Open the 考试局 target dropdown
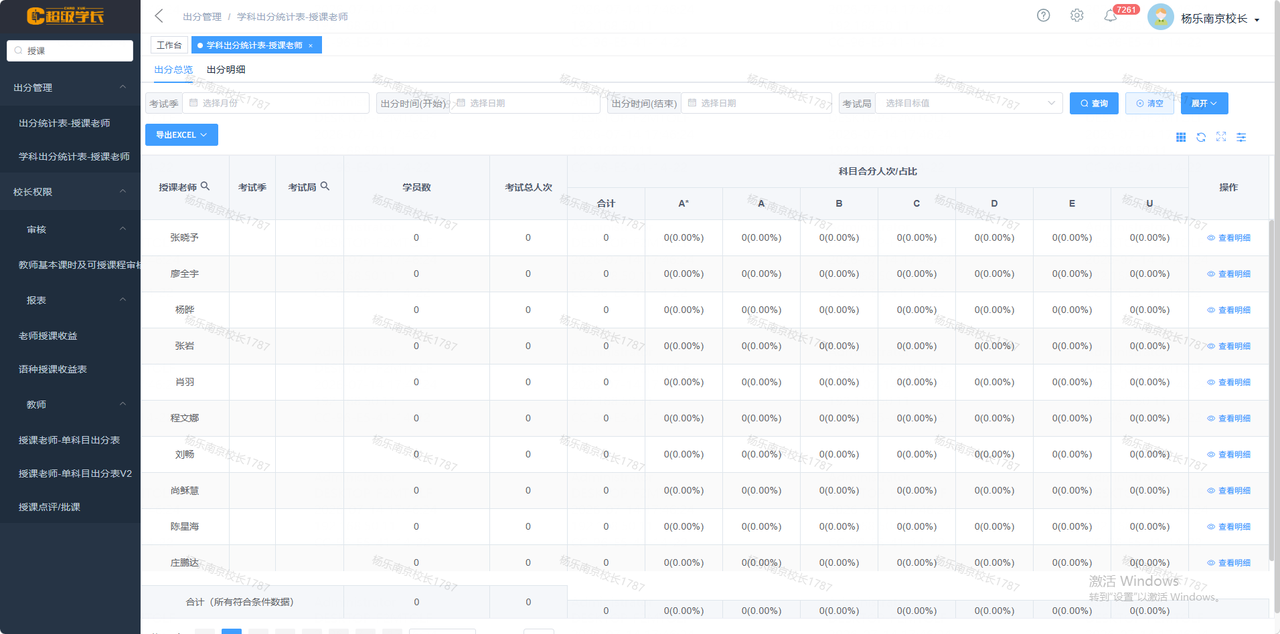 click(x=968, y=103)
